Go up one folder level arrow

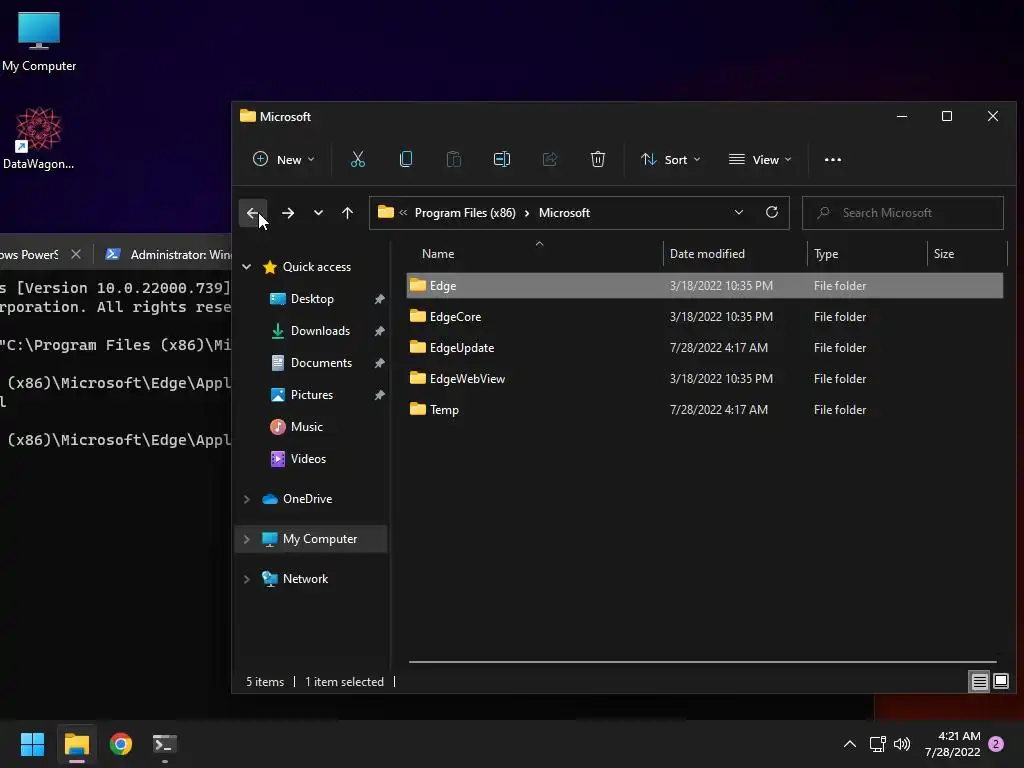[x=347, y=213]
